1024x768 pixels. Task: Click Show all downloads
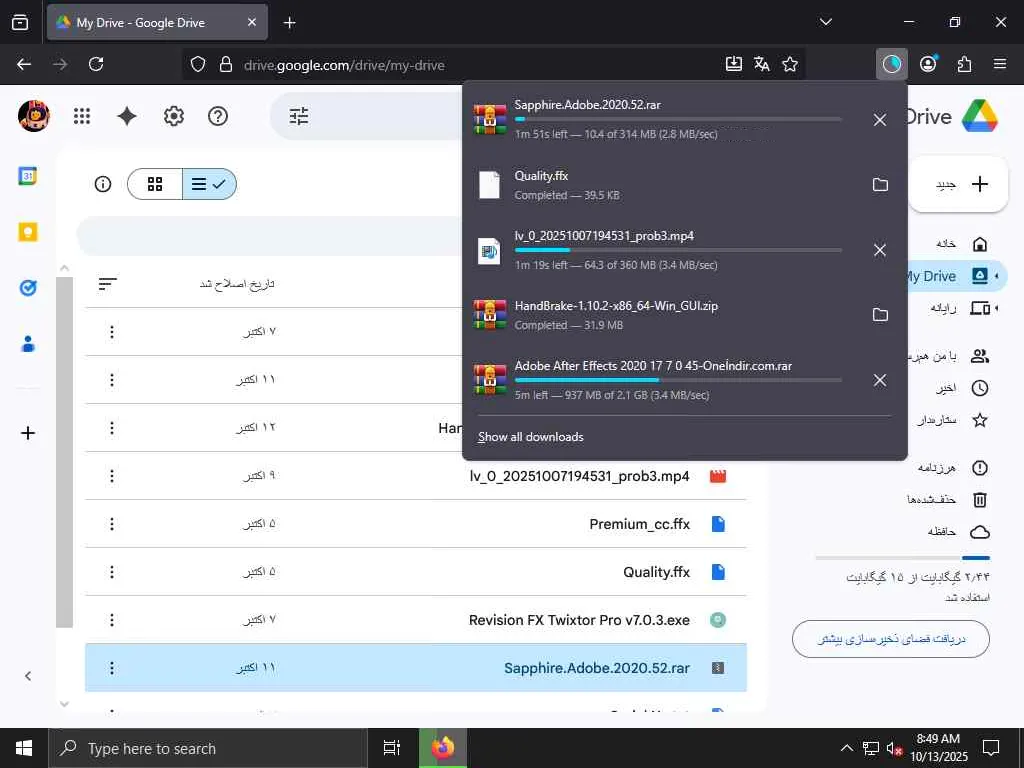(x=530, y=437)
